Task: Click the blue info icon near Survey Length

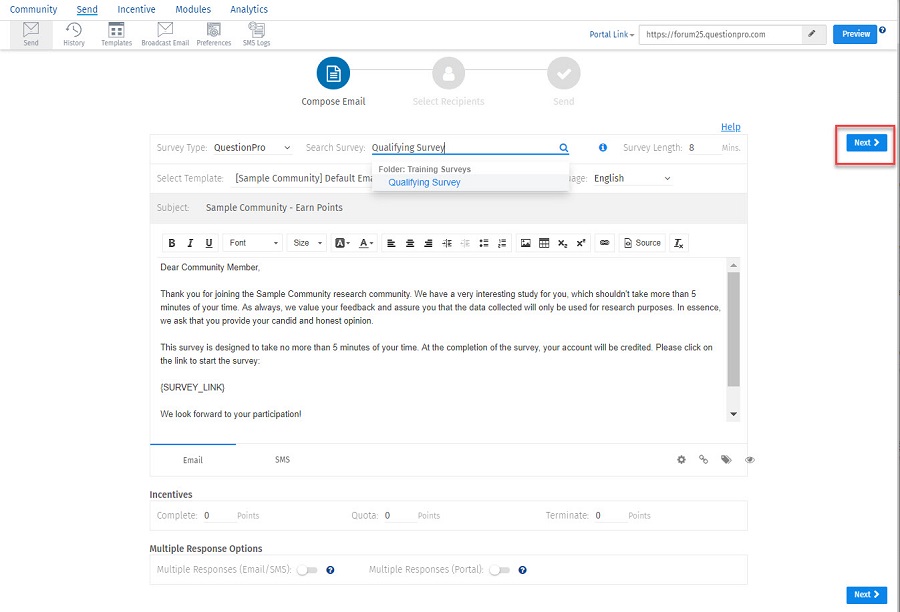Action: coord(603,148)
